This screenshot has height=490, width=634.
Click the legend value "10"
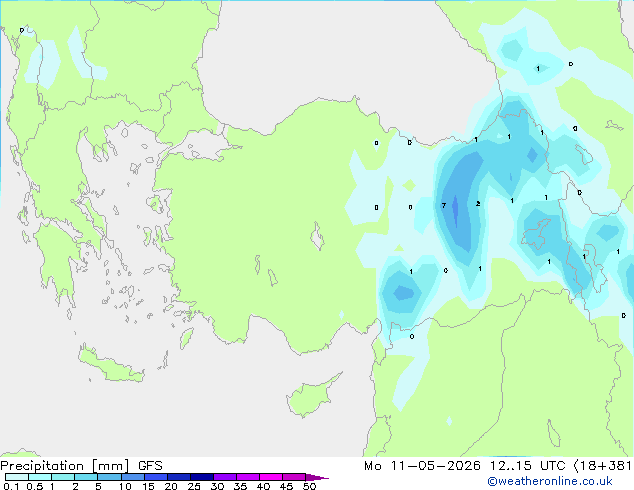[x=125, y=486]
